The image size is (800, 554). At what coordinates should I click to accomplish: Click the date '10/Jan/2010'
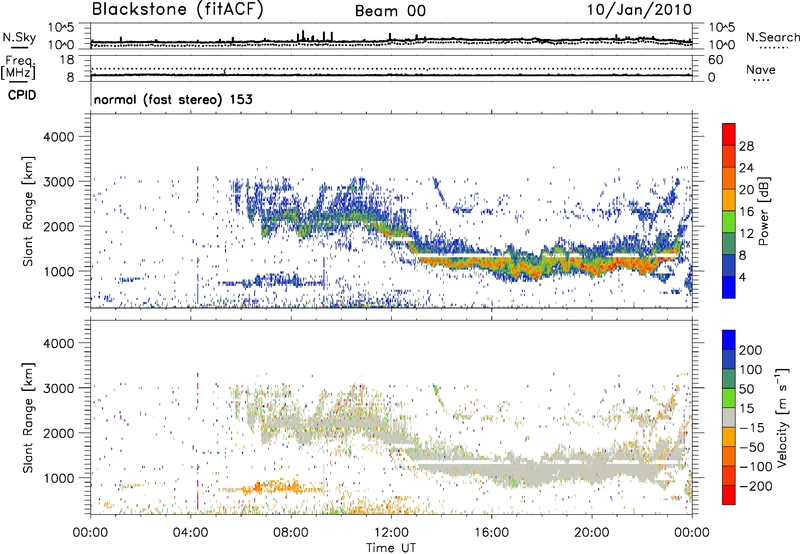tap(639, 10)
